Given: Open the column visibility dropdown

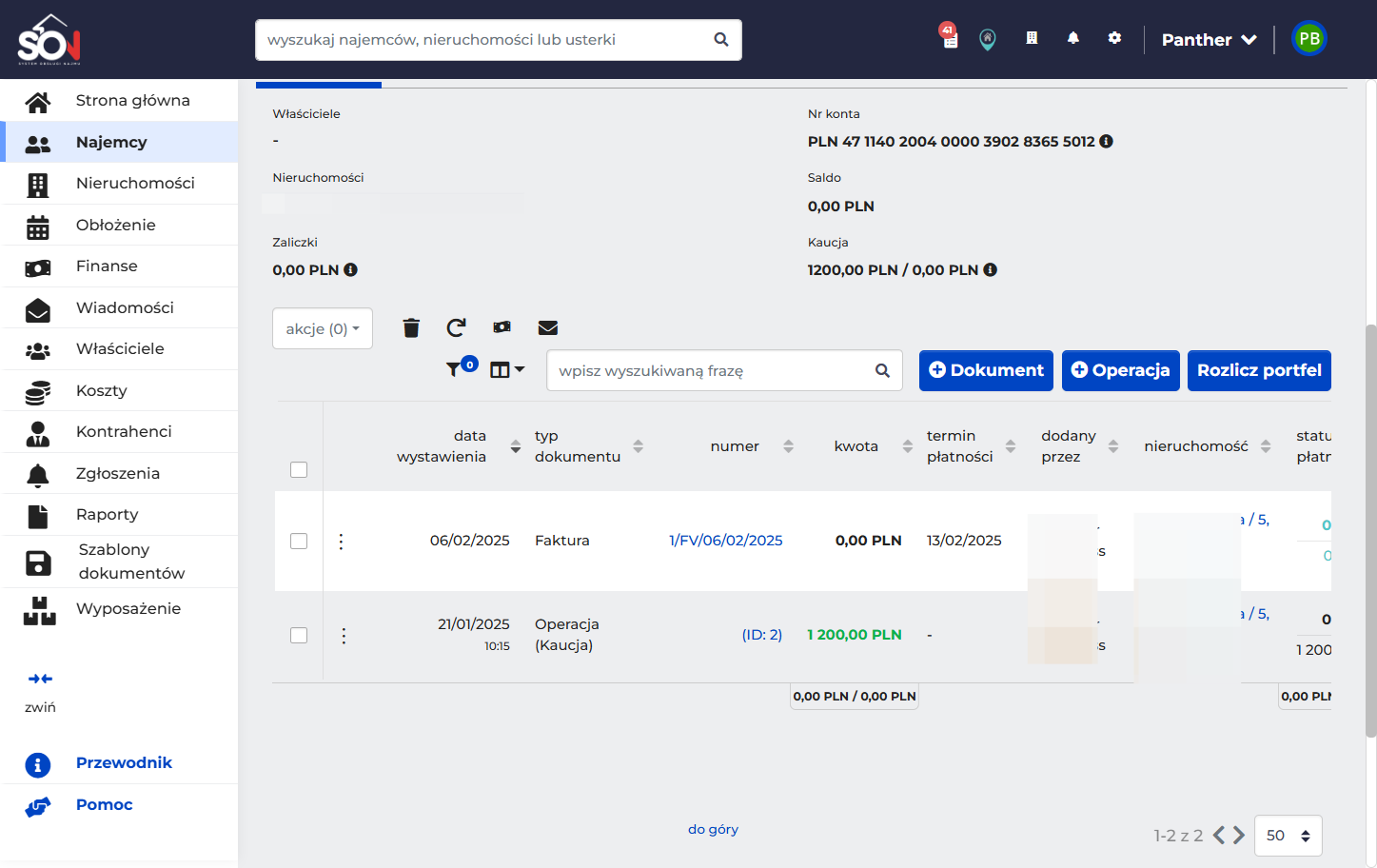Looking at the screenshot, I should point(507,370).
